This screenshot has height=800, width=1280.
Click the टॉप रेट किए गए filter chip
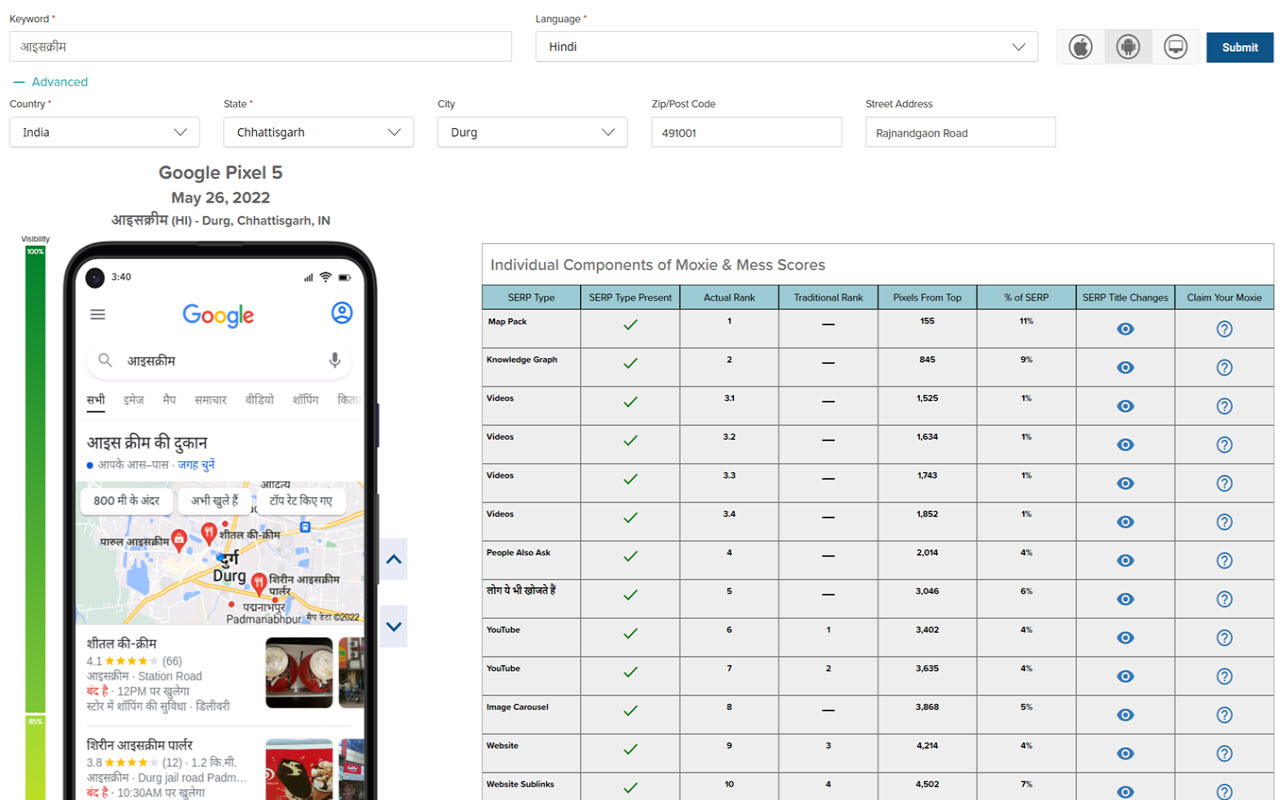(x=301, y=501)
